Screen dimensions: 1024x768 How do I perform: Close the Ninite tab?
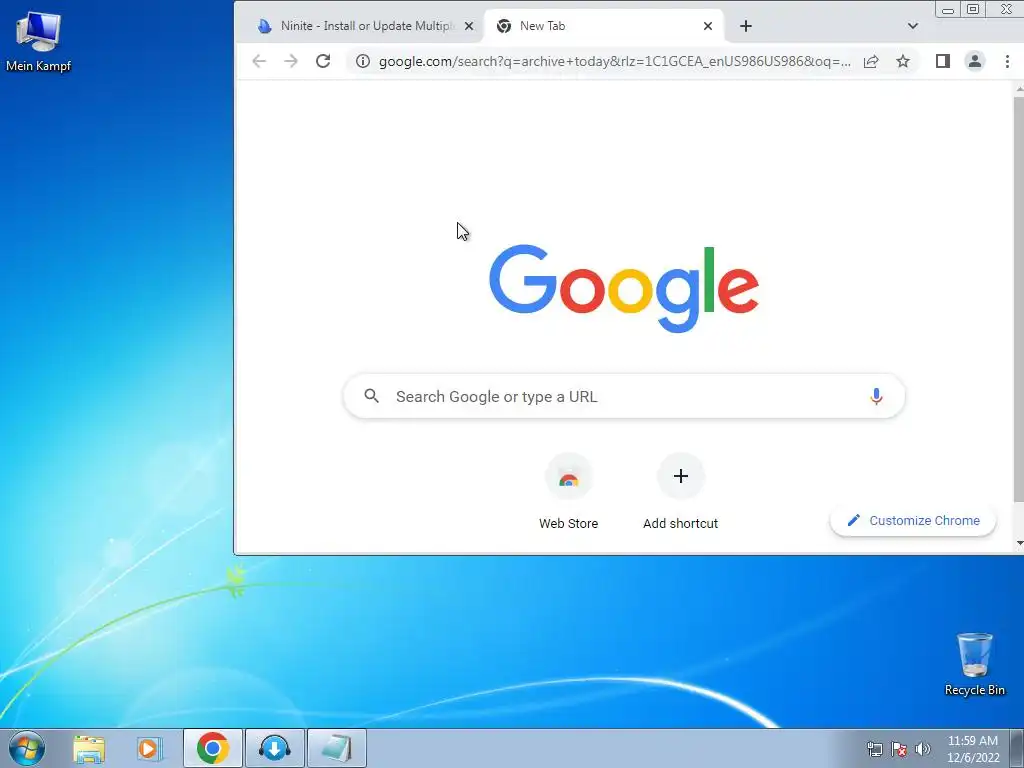coord(469,26)
